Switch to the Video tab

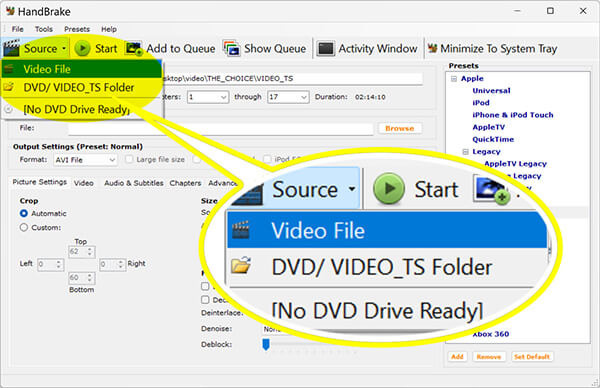click(x=84, y=183)
